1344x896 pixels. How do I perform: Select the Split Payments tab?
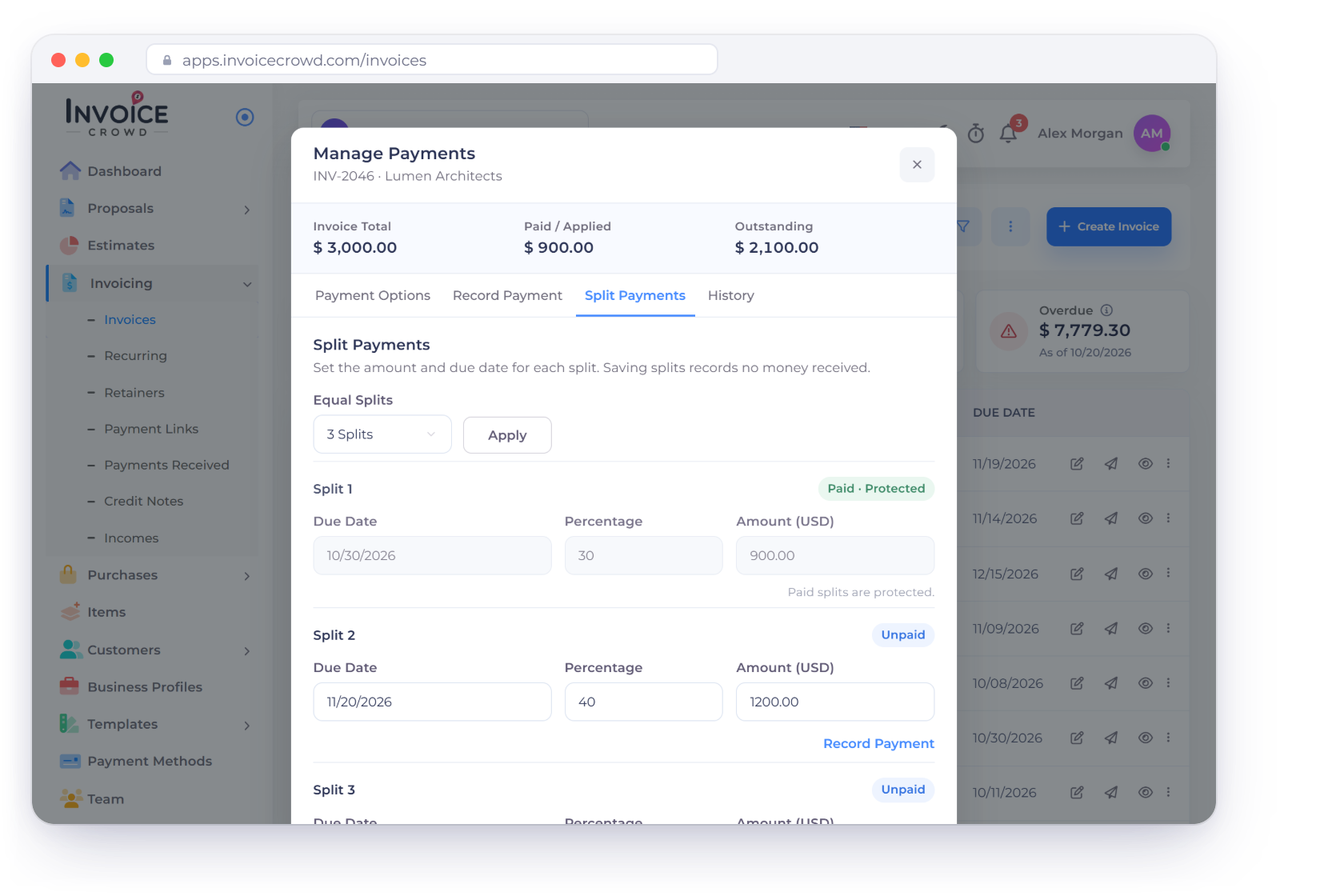point(635,295)
